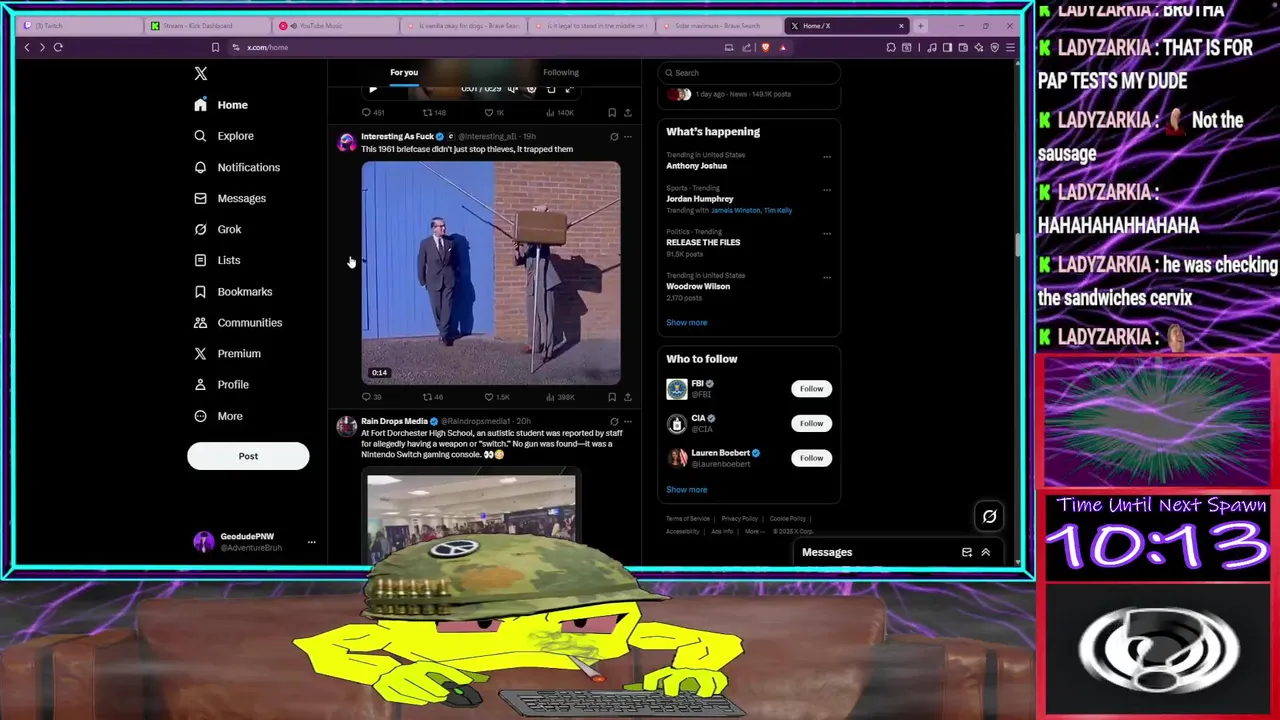
Task: Open the Interesting As Fuck profile avatar
Action: coord(346,142)
